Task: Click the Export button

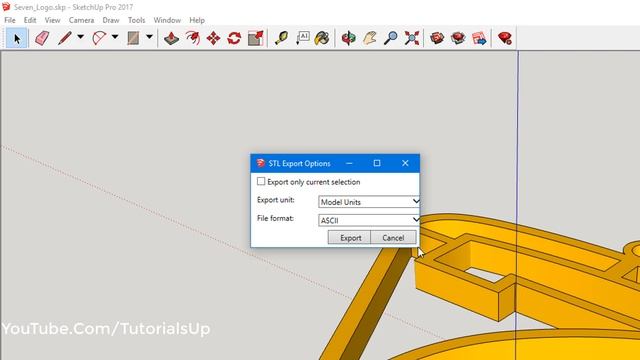Action: pyautogui.click(x=349, y=238)
